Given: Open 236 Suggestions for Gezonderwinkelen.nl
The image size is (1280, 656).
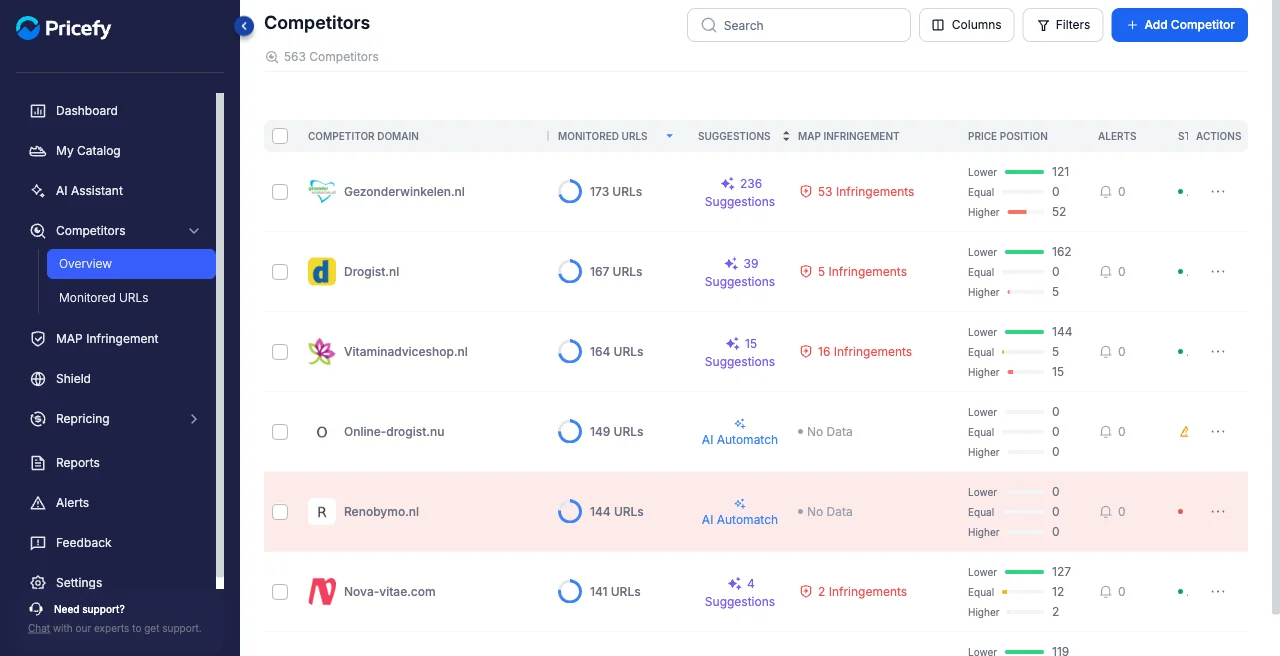Looking at the screenshot, I should (x=740, y=192).
